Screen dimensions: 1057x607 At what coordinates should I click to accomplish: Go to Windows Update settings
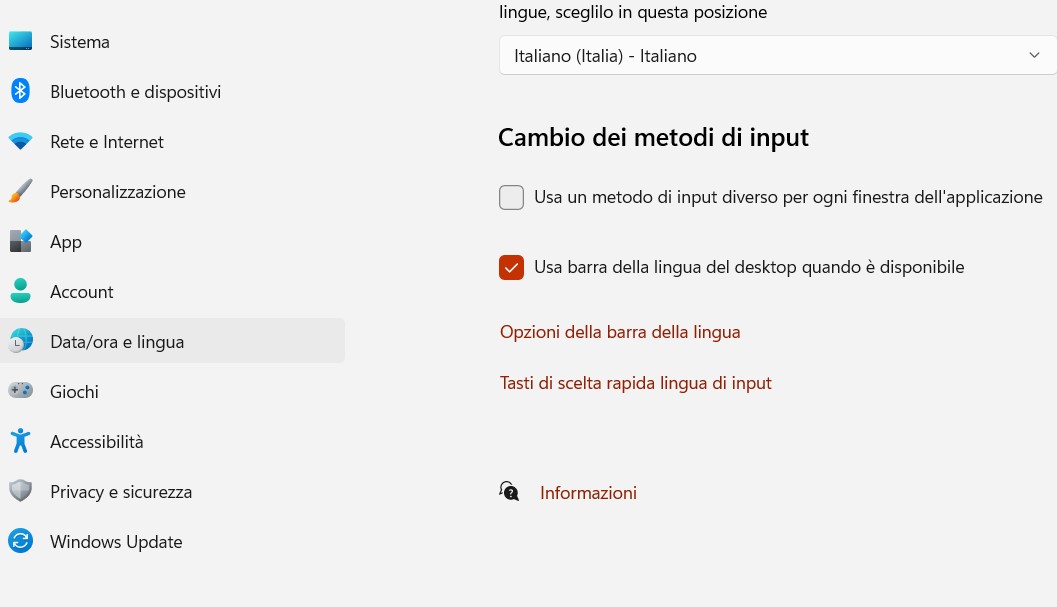tap(116, 542)
